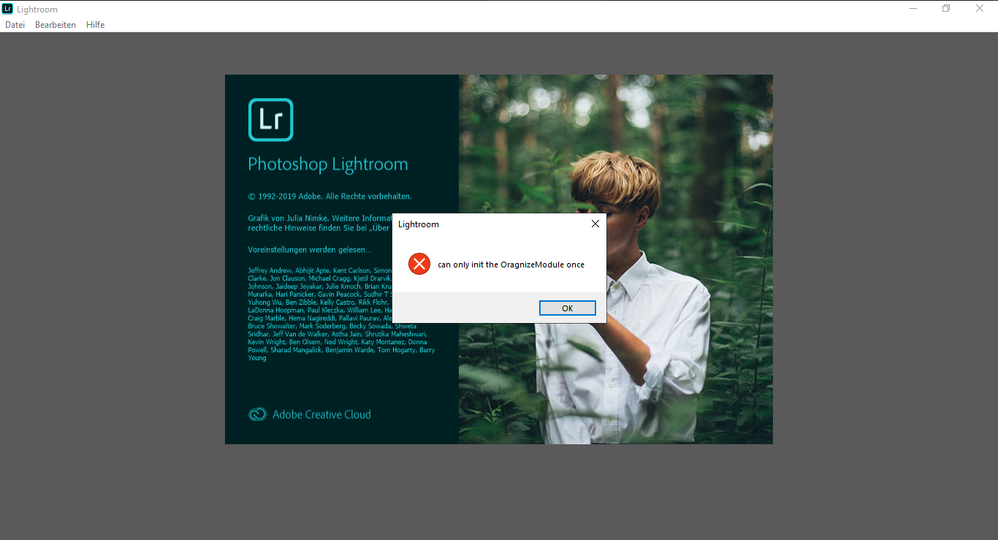Click the red error icon in the dialog
This screenshot has width=998, height=540.
pos(419,264)
